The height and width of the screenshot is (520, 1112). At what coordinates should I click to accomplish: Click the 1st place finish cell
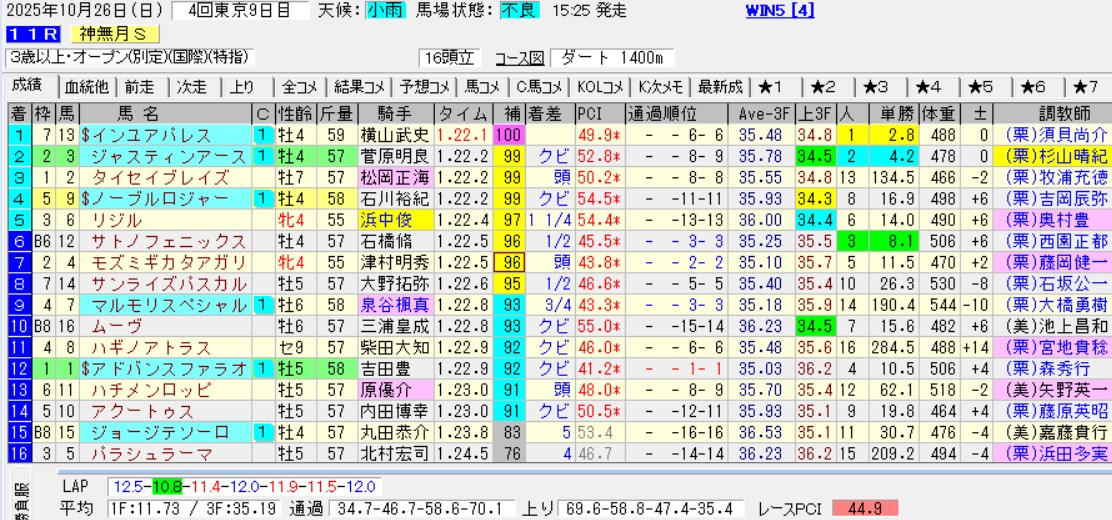pos(18,135)
